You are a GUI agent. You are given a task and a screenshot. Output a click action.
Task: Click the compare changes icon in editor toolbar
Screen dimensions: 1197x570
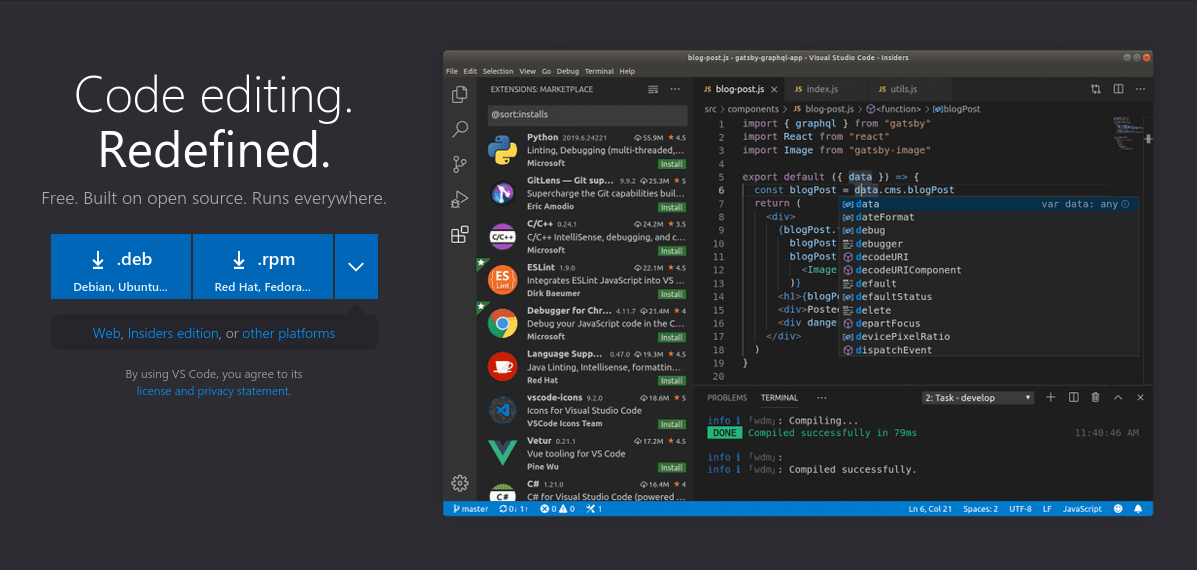point(1096,89)
